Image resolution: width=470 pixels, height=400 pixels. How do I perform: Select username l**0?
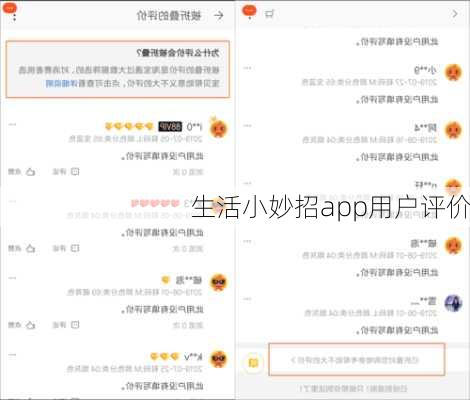[x=194, y=127]
